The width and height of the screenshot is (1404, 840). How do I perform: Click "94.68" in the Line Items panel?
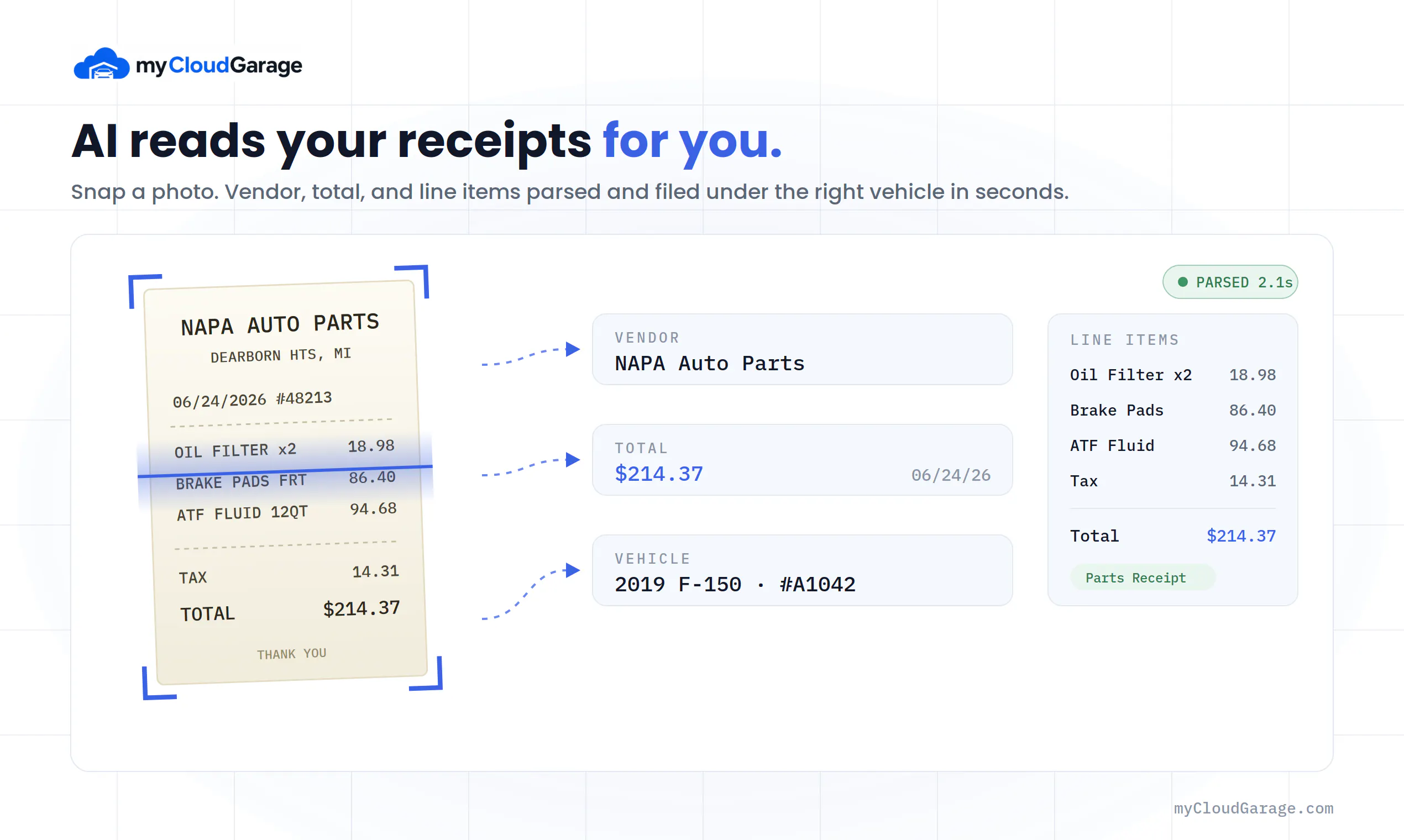(1253, 445)
